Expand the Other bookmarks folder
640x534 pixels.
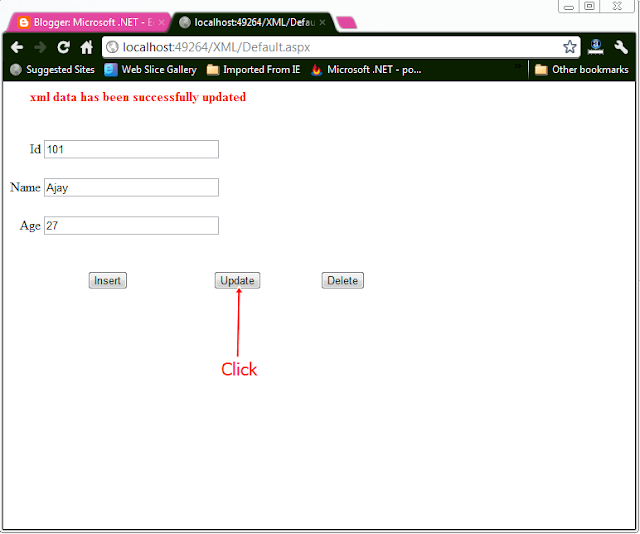582,70
